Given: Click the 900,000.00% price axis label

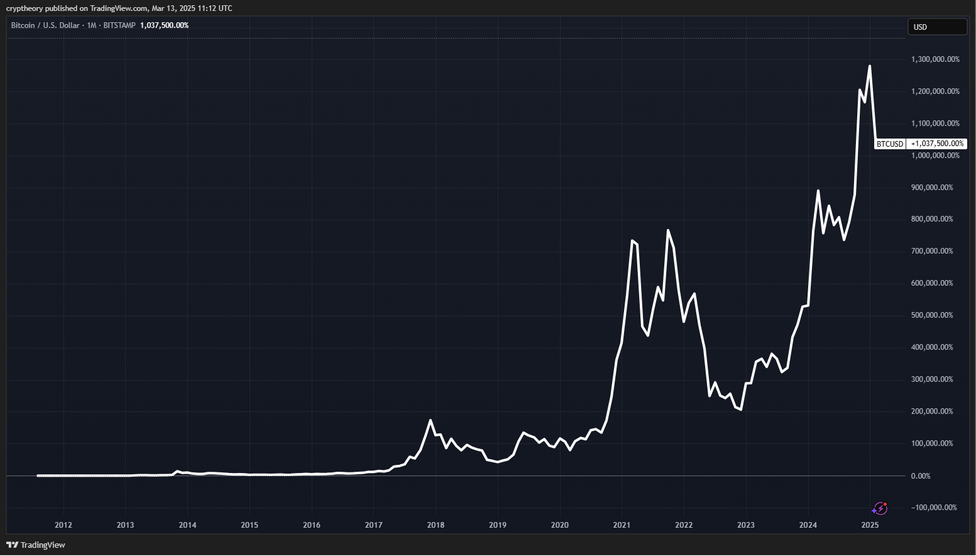Looking at the screenshot, I should tap(932, 187).
